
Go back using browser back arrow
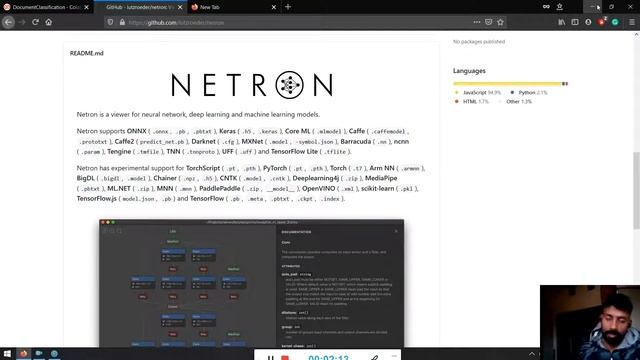click(8, 22)
